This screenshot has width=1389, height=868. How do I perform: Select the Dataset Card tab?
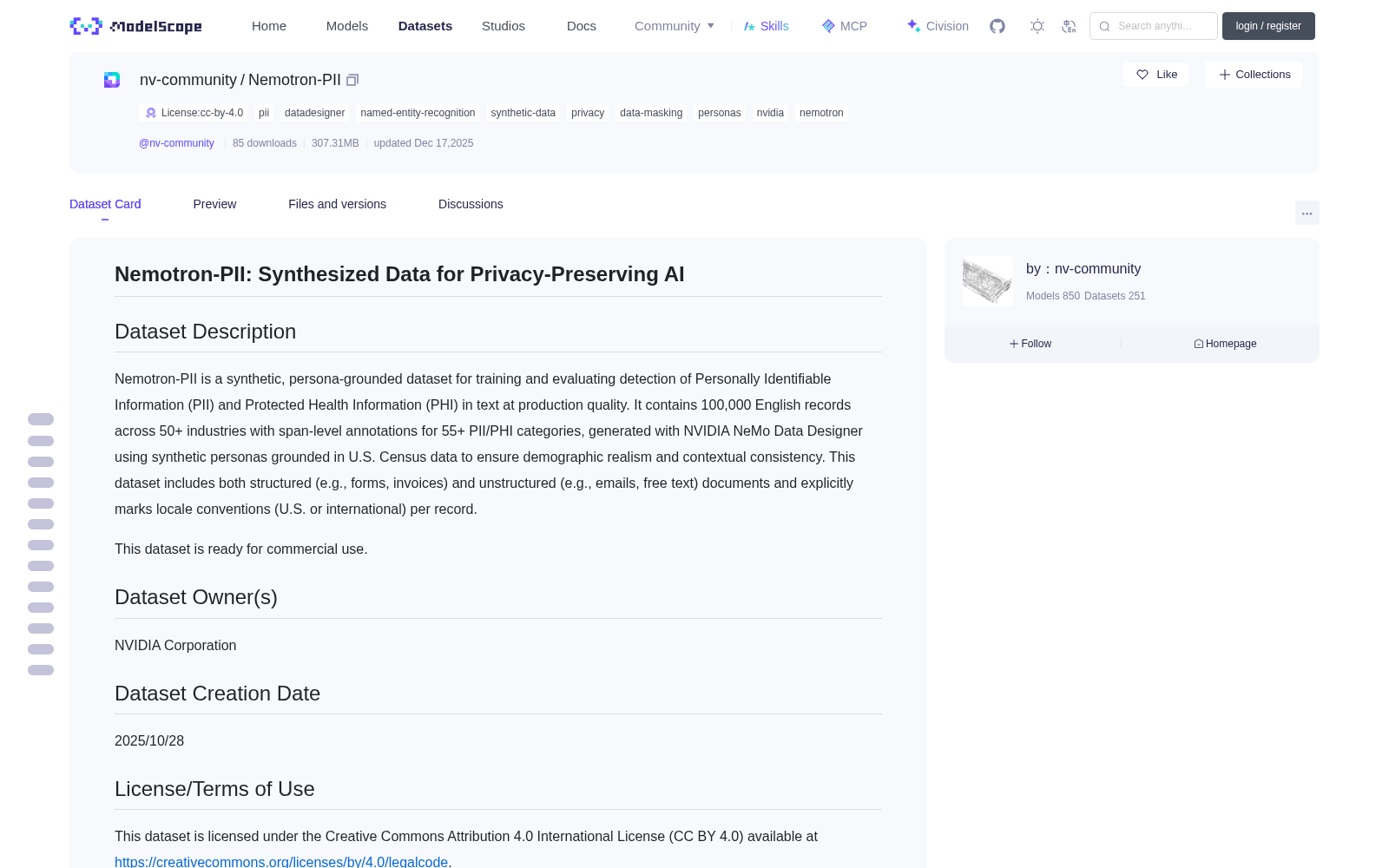click(x=105, y=204)
